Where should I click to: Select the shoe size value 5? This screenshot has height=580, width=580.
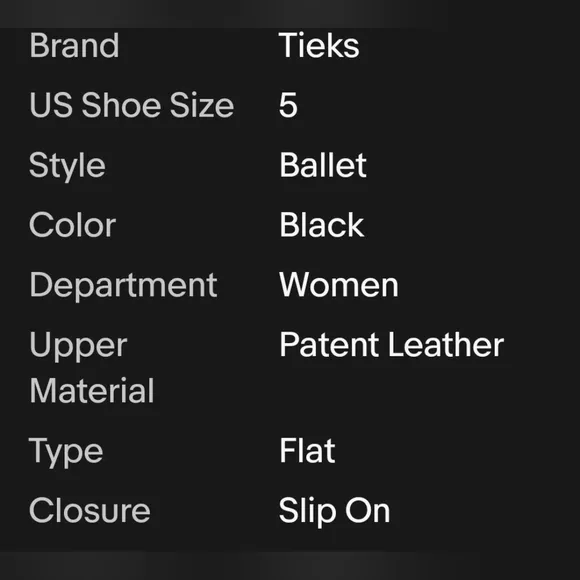tap(288, 105)
